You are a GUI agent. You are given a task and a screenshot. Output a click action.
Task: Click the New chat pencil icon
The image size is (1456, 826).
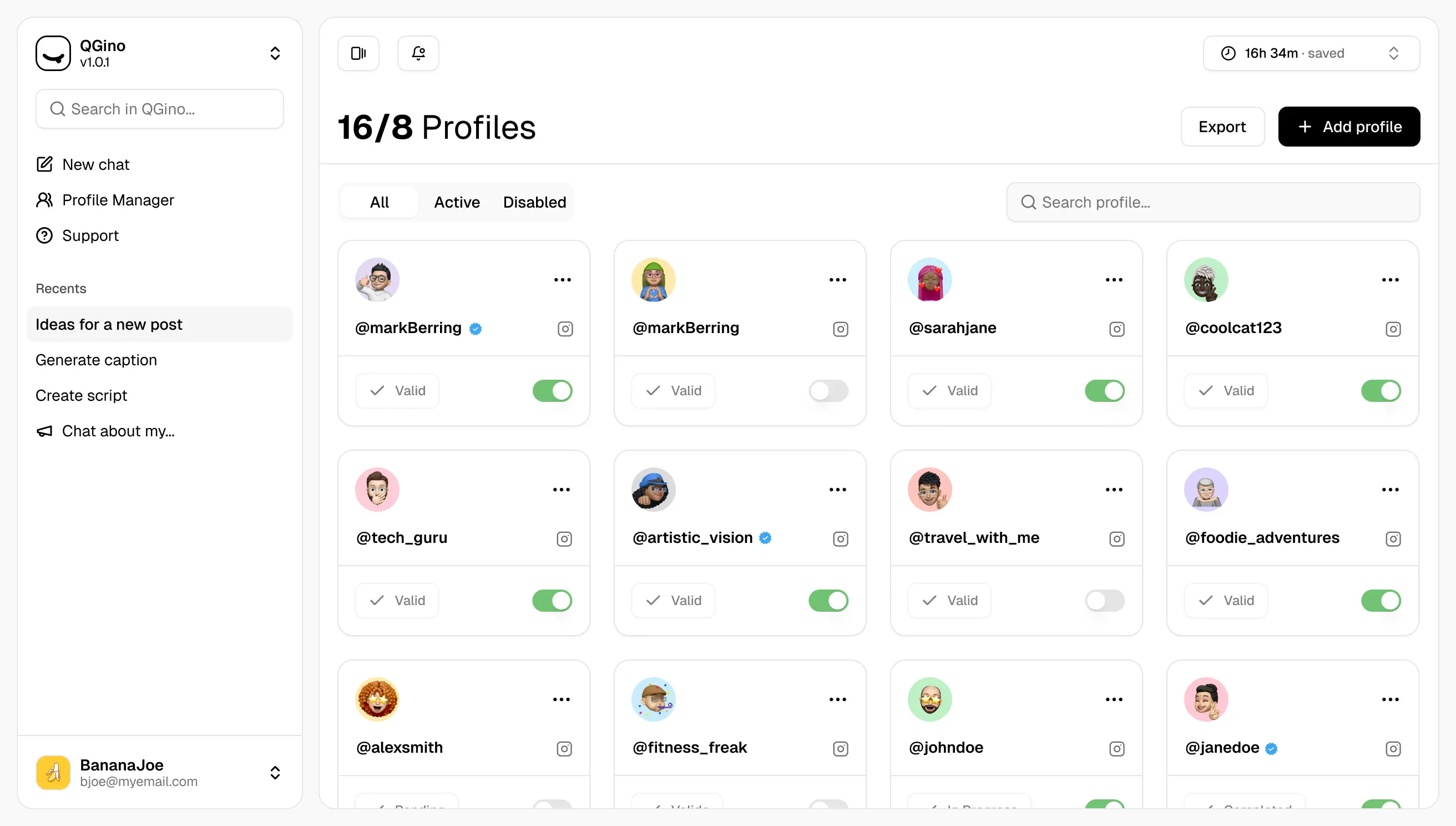pos(44,164)
